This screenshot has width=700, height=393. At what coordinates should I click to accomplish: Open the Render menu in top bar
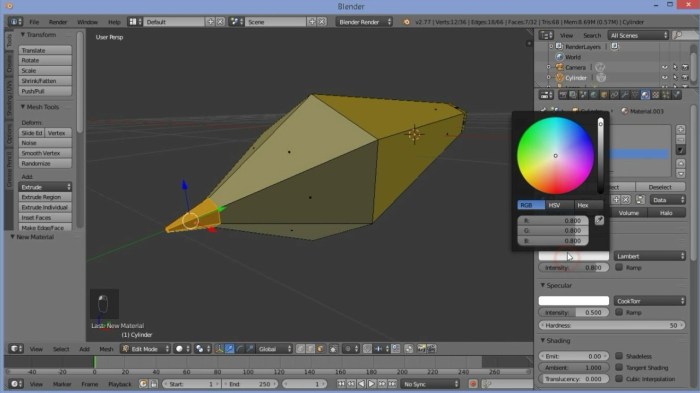tap(58, 22)
